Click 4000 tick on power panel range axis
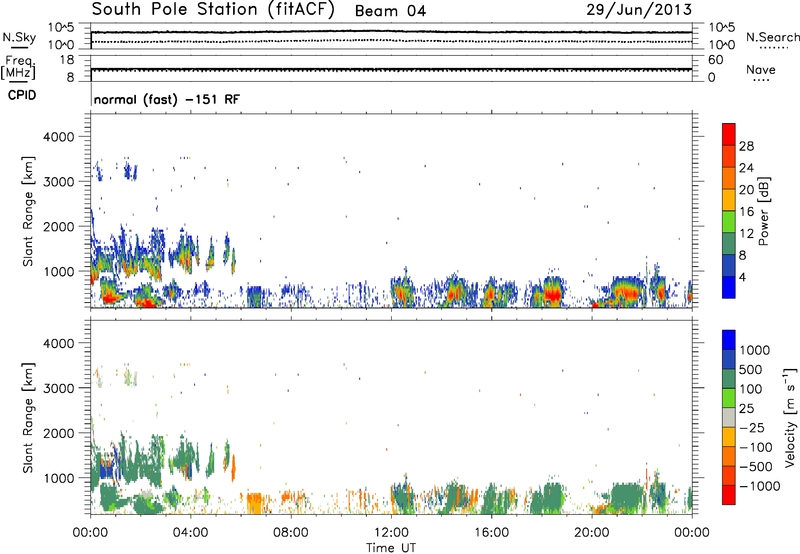800x554 pixels. (x=58, y=137)
